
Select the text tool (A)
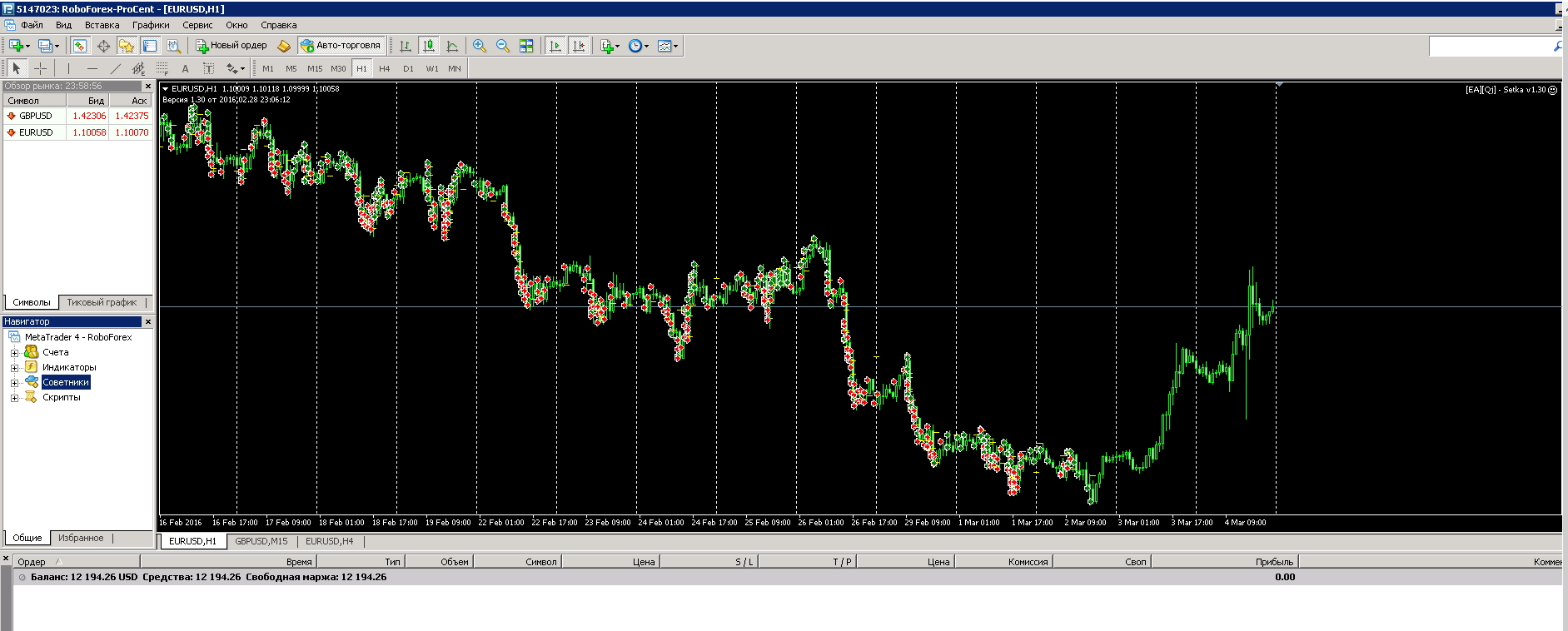coord(185,68)
